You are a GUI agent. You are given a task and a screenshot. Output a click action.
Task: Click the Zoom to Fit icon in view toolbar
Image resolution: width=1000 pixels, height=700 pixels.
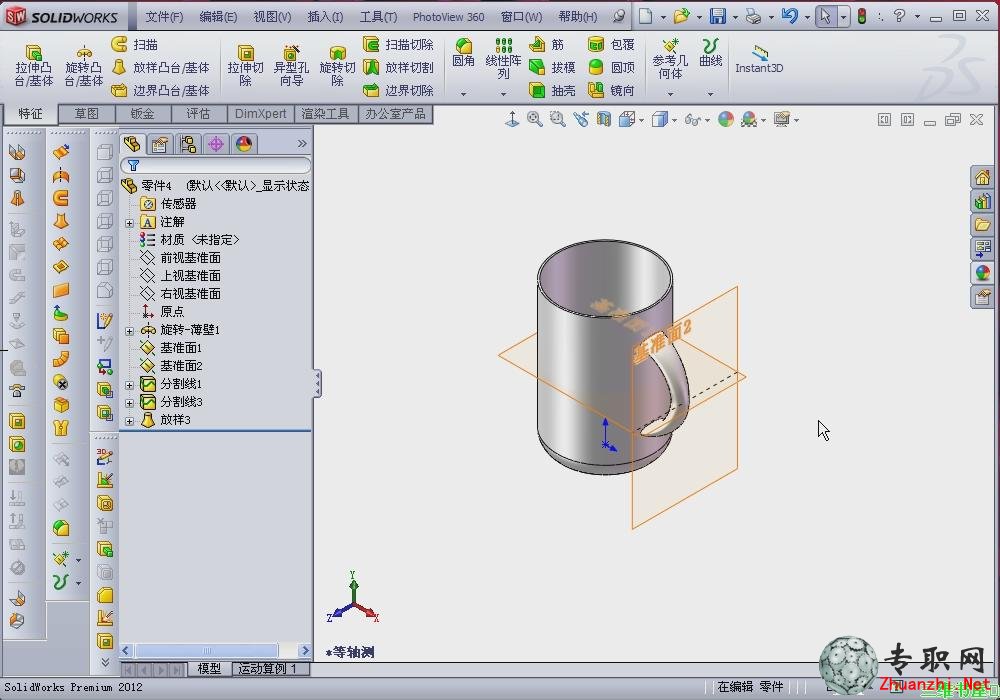[534, 119]
